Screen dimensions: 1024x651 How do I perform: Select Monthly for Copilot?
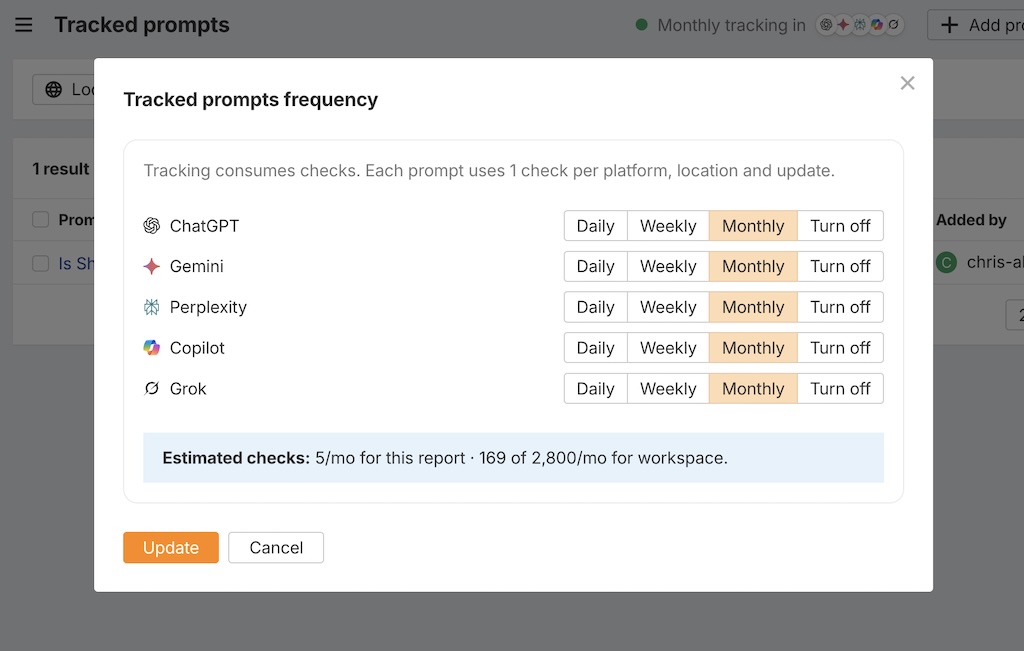pyautogui.click(x=753, y=348)
